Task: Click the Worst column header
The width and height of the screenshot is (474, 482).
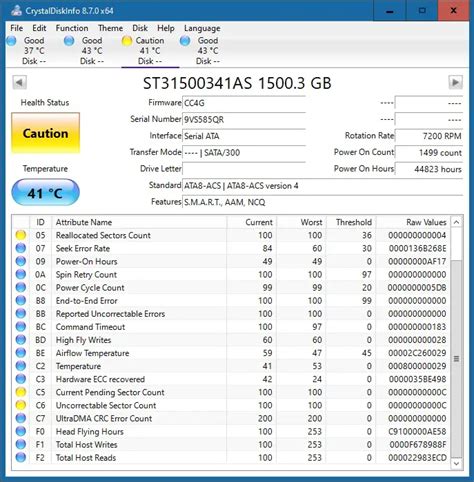Action: [301, 222]
